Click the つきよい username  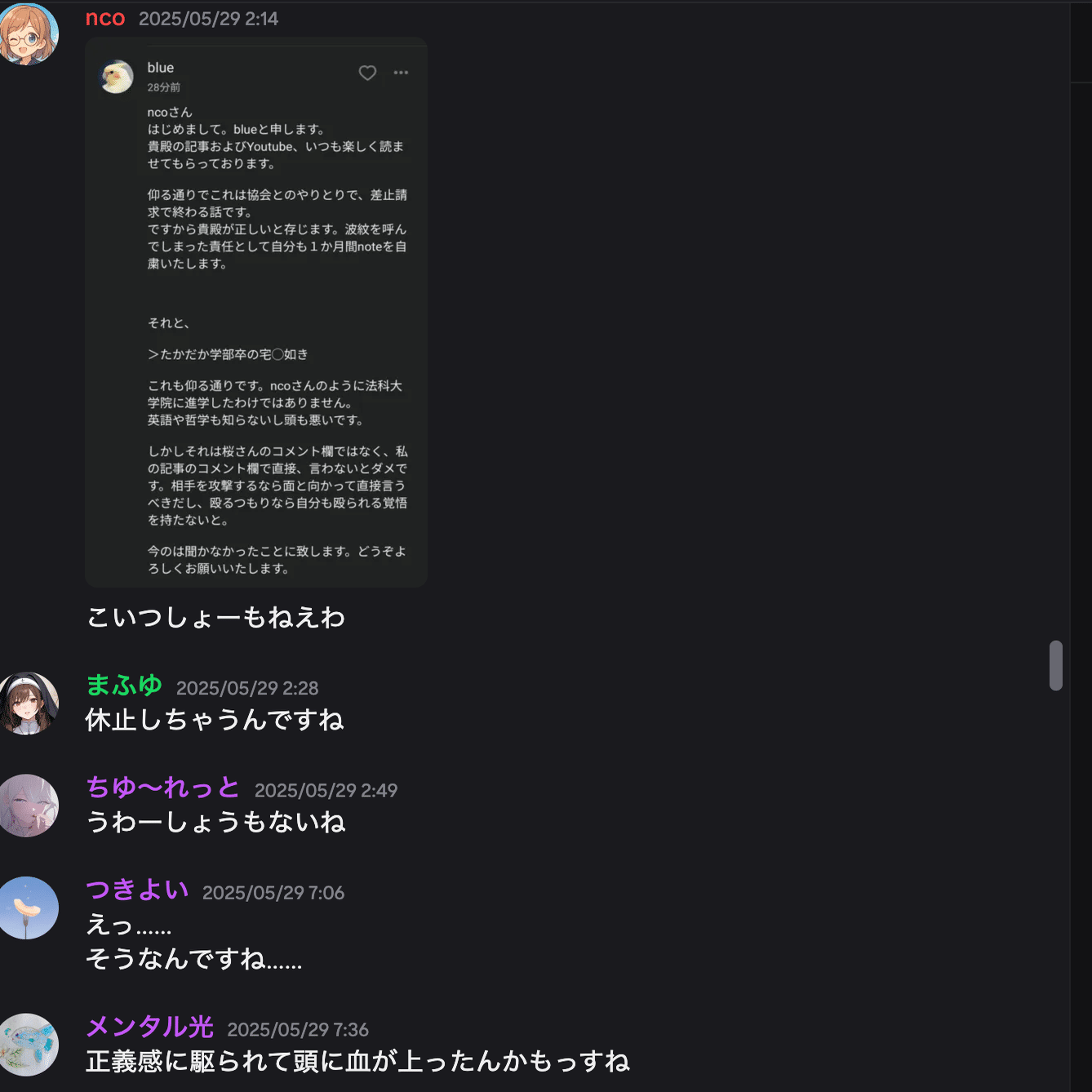click(x=137, y=890)
